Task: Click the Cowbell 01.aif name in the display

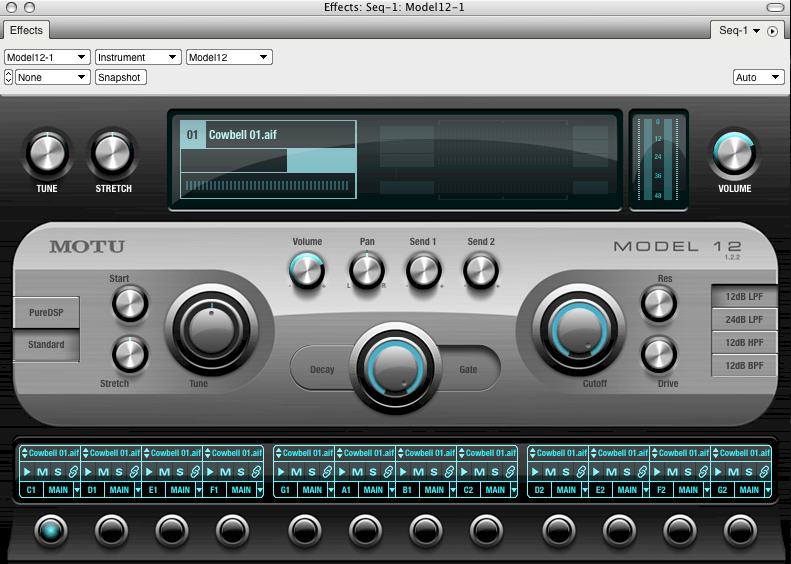Action: 243,135
